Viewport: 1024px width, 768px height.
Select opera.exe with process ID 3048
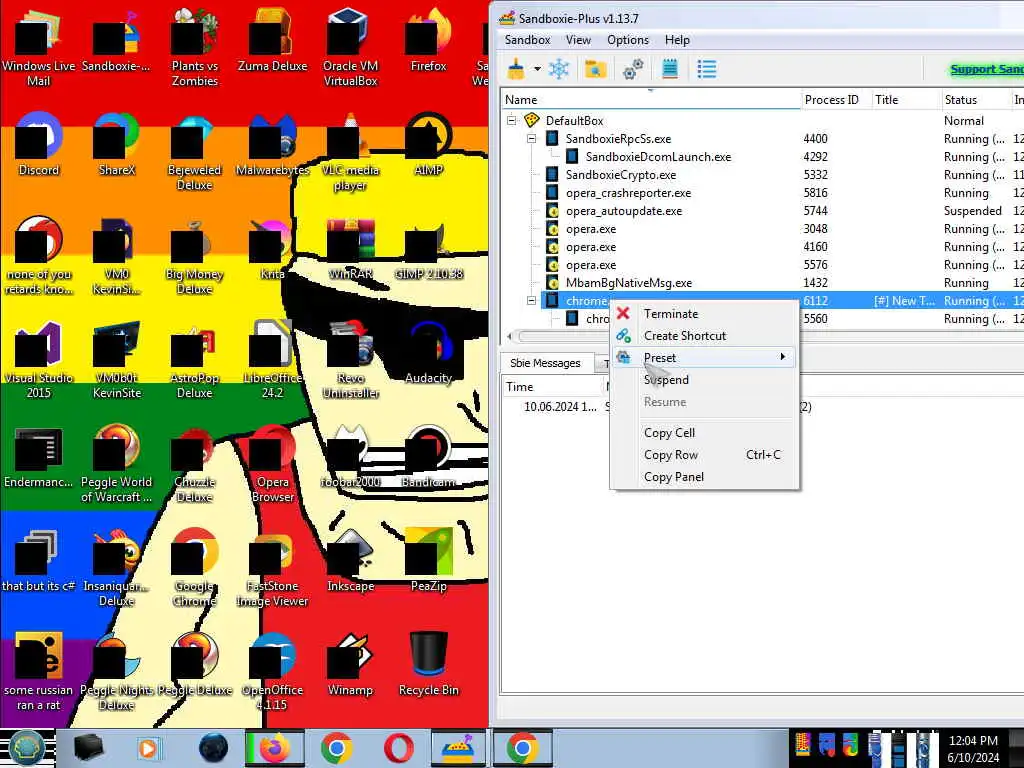762,229
